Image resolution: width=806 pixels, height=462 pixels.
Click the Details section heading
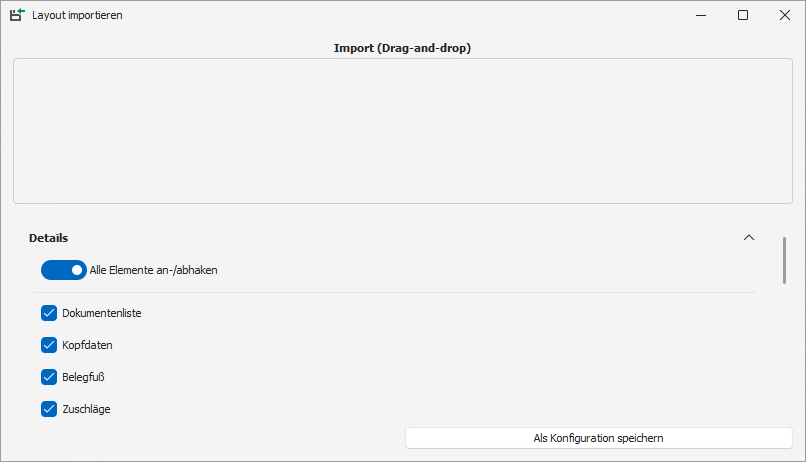48,238
